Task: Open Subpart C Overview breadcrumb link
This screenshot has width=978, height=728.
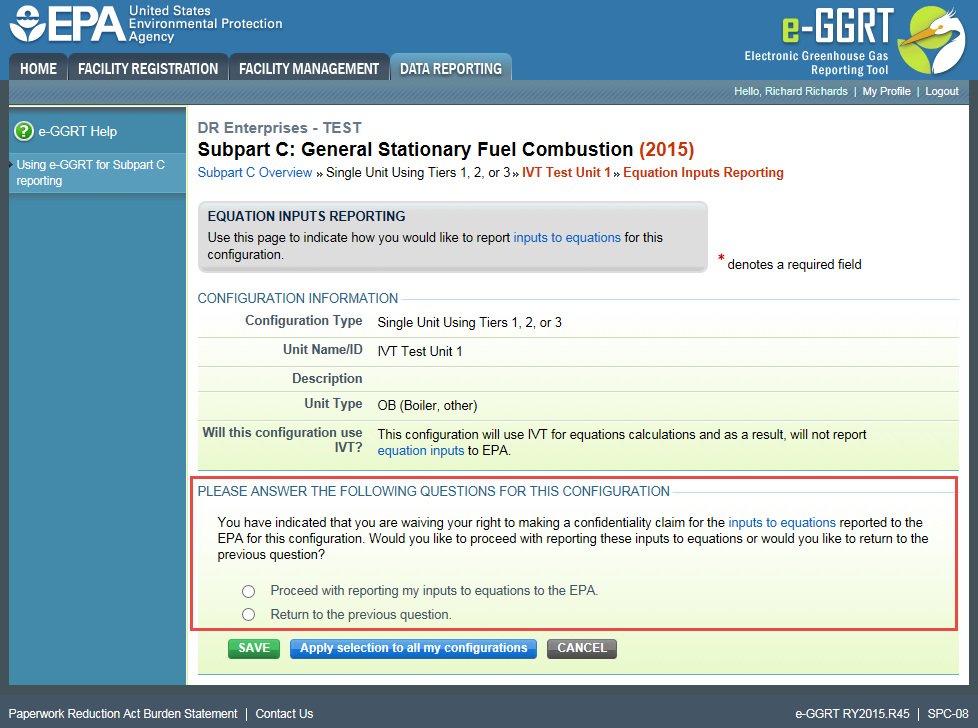Action: (x=254, y=173)
